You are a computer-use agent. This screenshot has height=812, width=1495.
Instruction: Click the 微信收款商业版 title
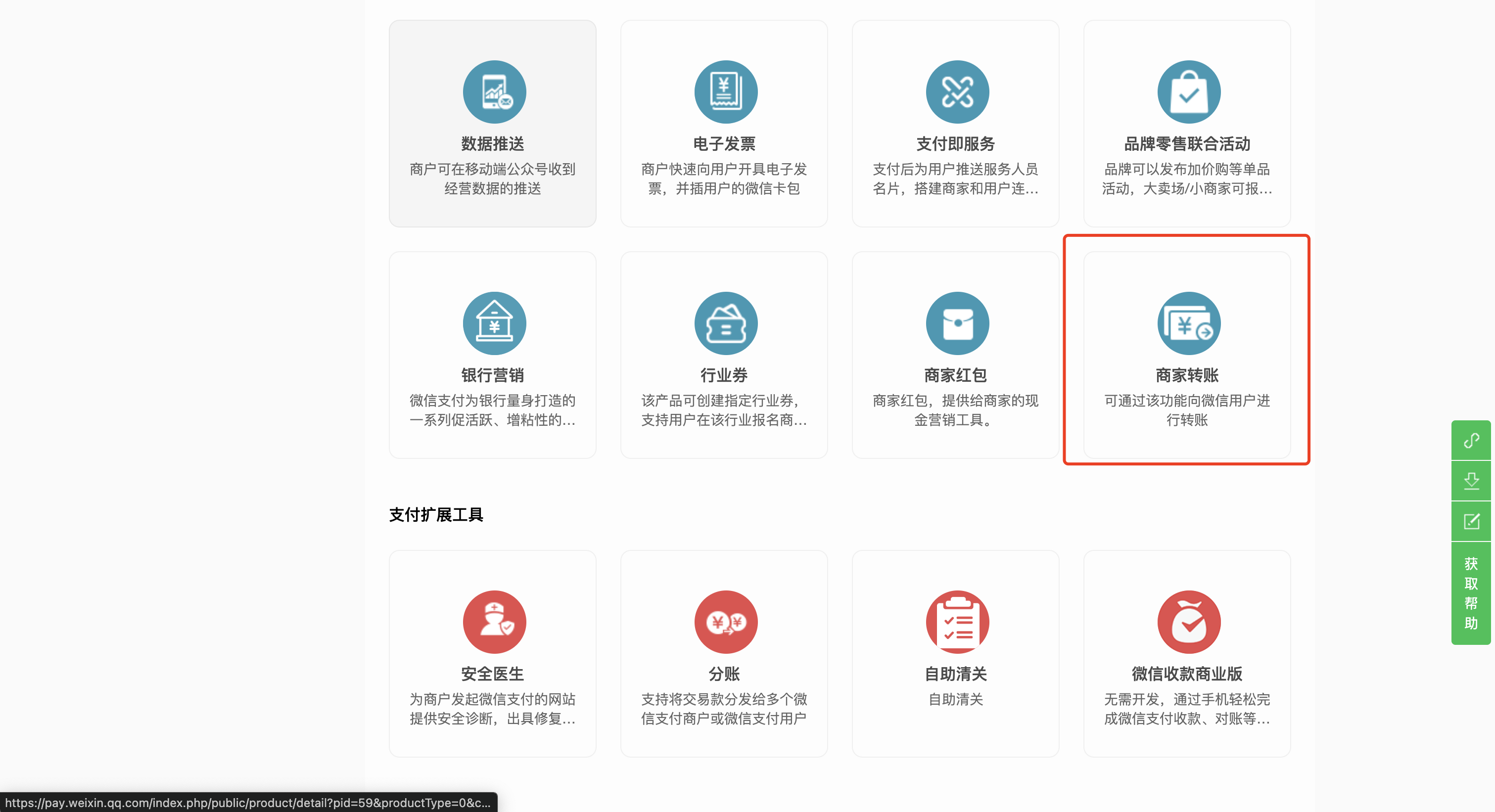pos(1187,674)
